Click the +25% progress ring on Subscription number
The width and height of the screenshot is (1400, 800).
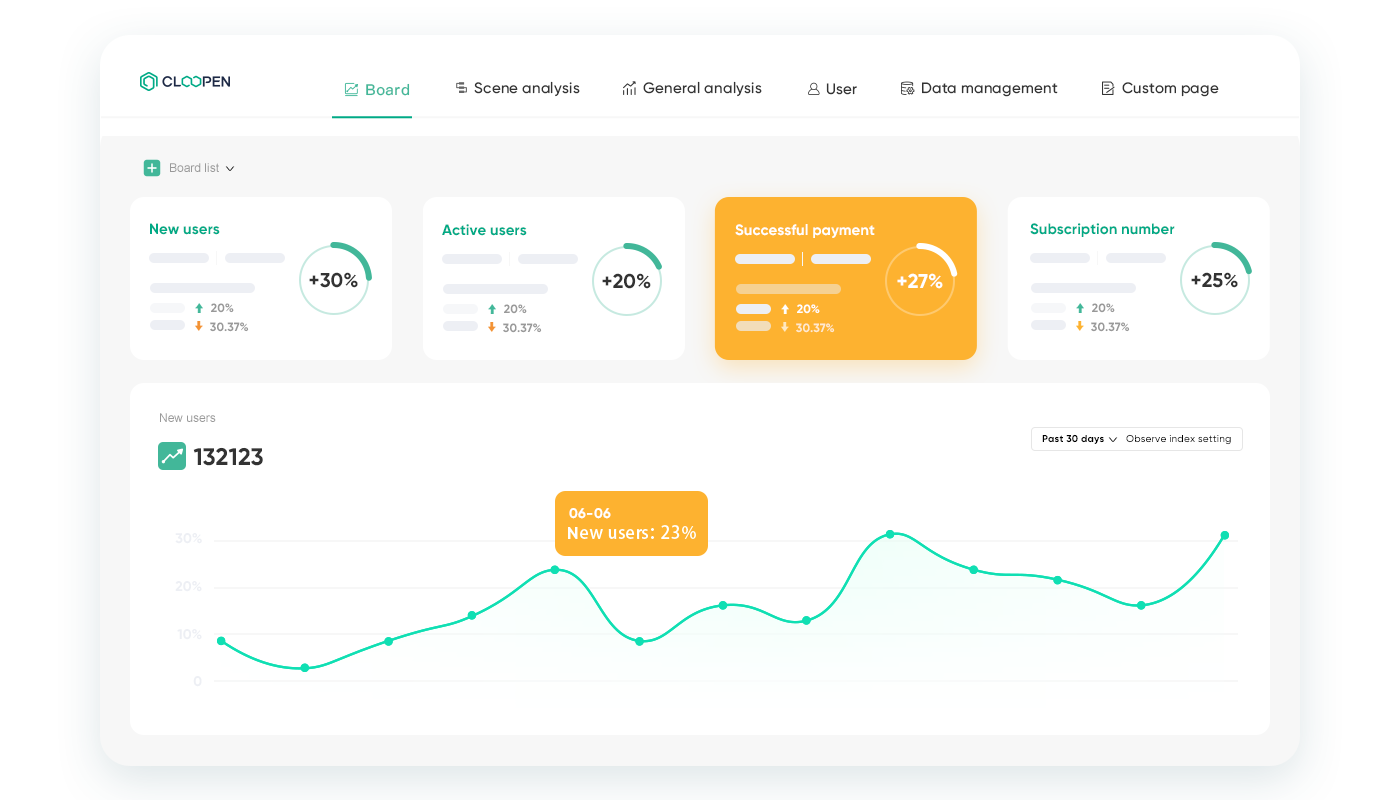pyautogui.click(x=1214, y=280)
